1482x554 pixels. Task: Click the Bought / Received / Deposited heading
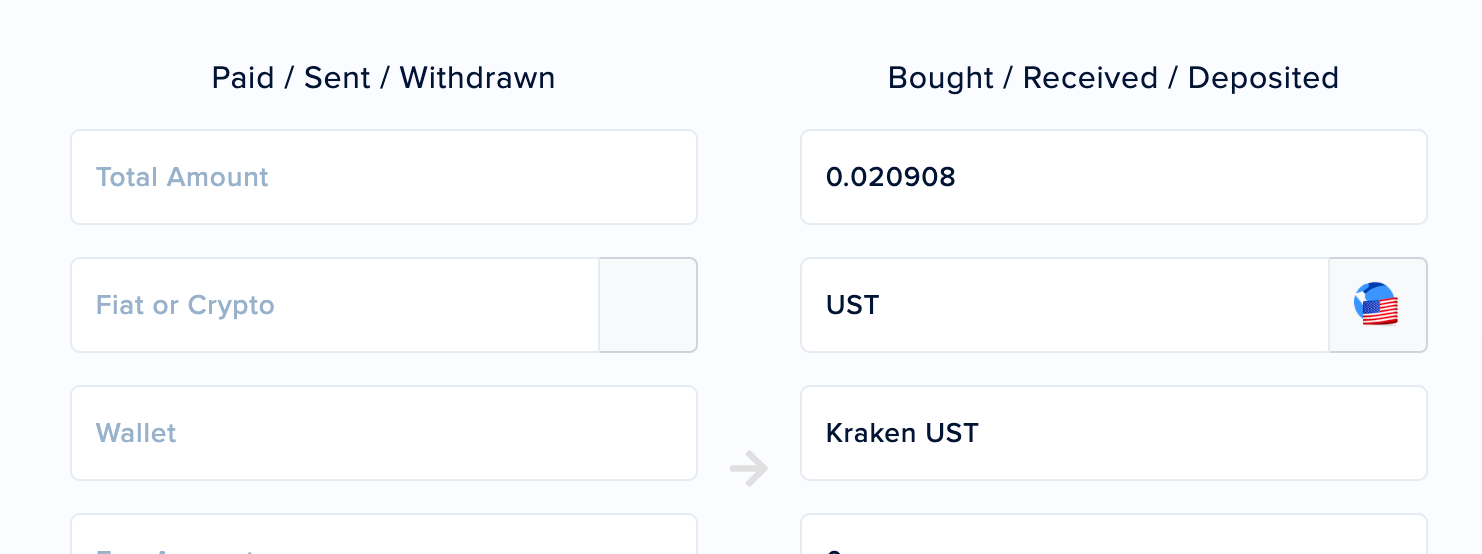1113,78
